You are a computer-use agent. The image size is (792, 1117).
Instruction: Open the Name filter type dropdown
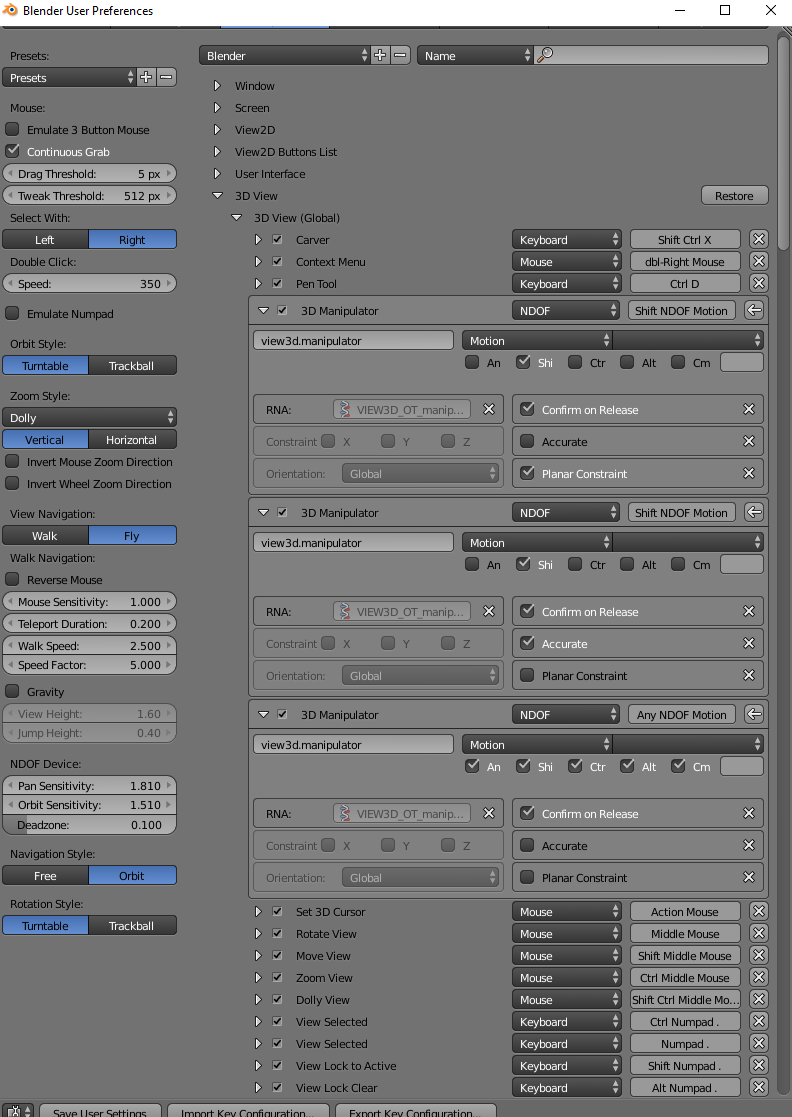(x=475, y=56)
